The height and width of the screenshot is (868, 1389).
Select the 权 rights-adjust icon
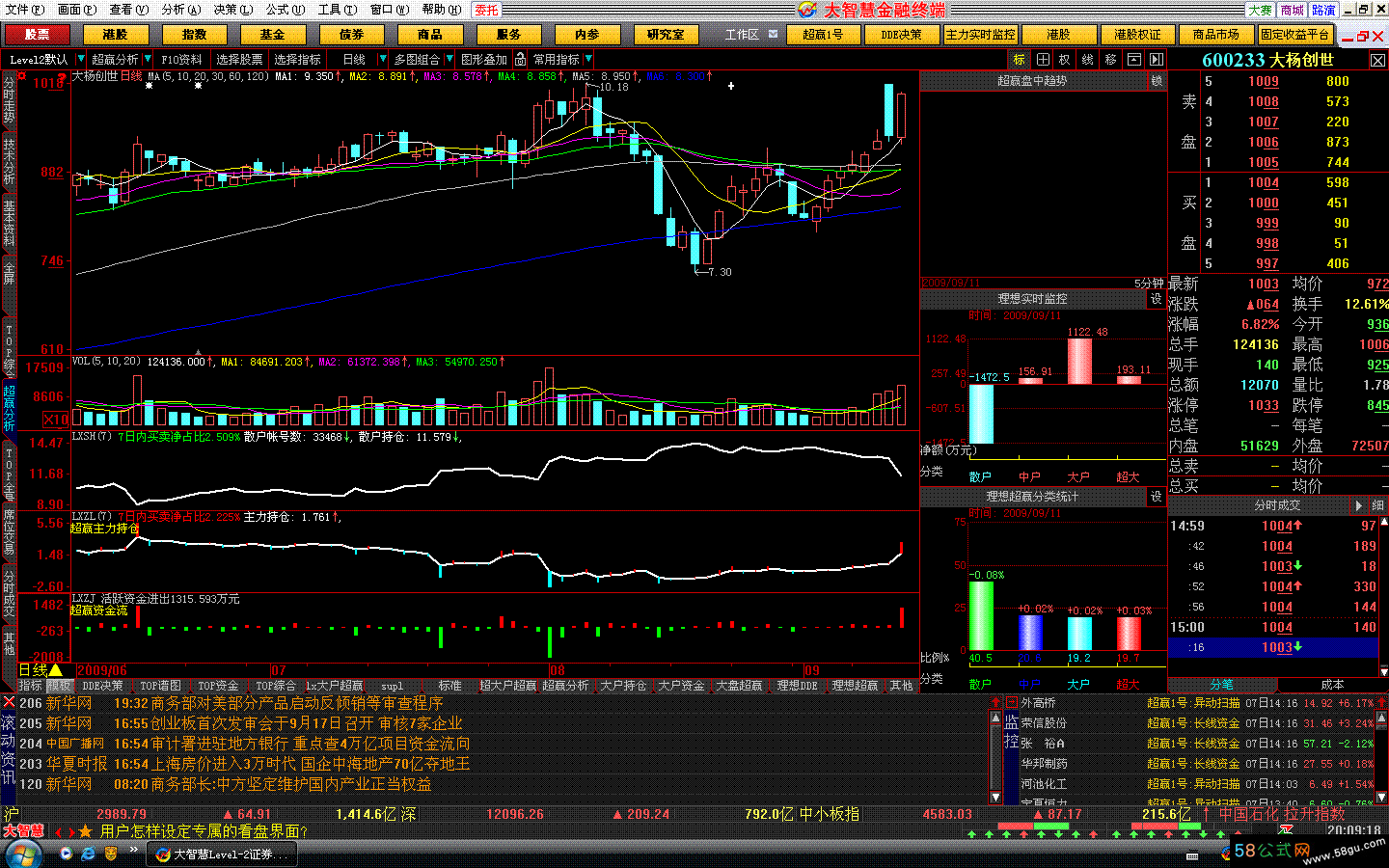pos(1065,60)
